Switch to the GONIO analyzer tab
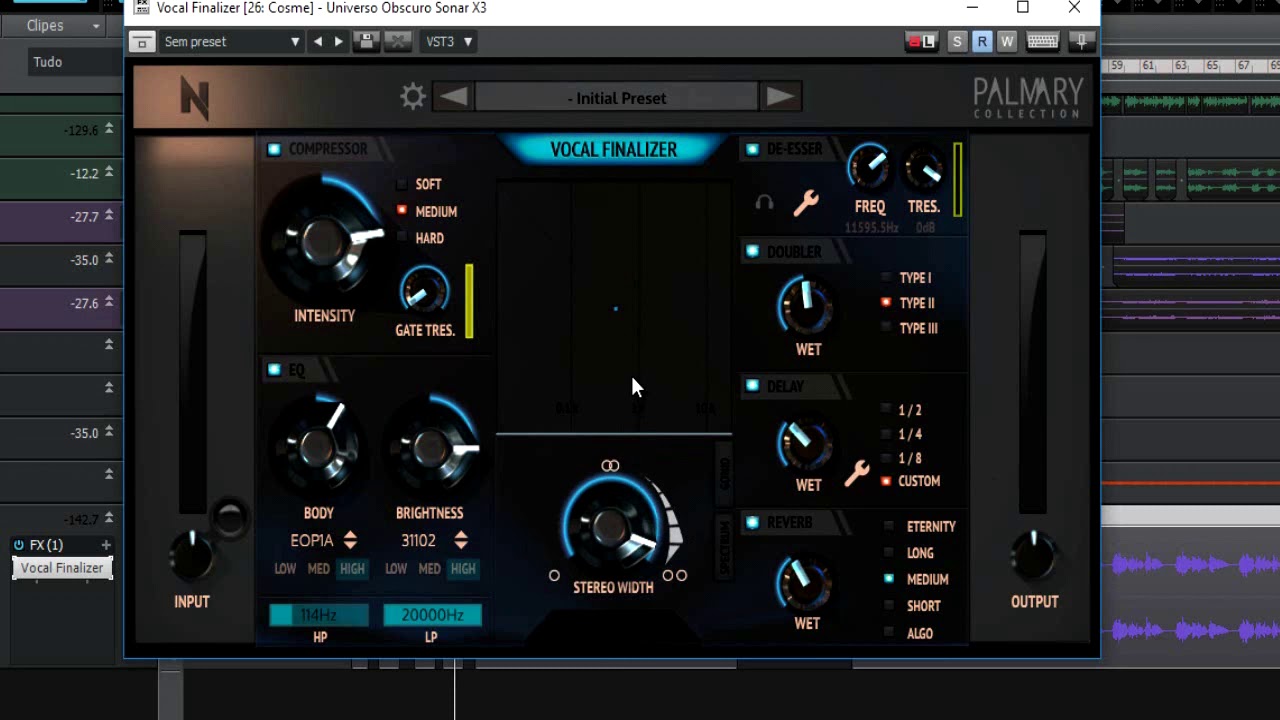Viewport: 1280px width, 720px height. (725, 474)
